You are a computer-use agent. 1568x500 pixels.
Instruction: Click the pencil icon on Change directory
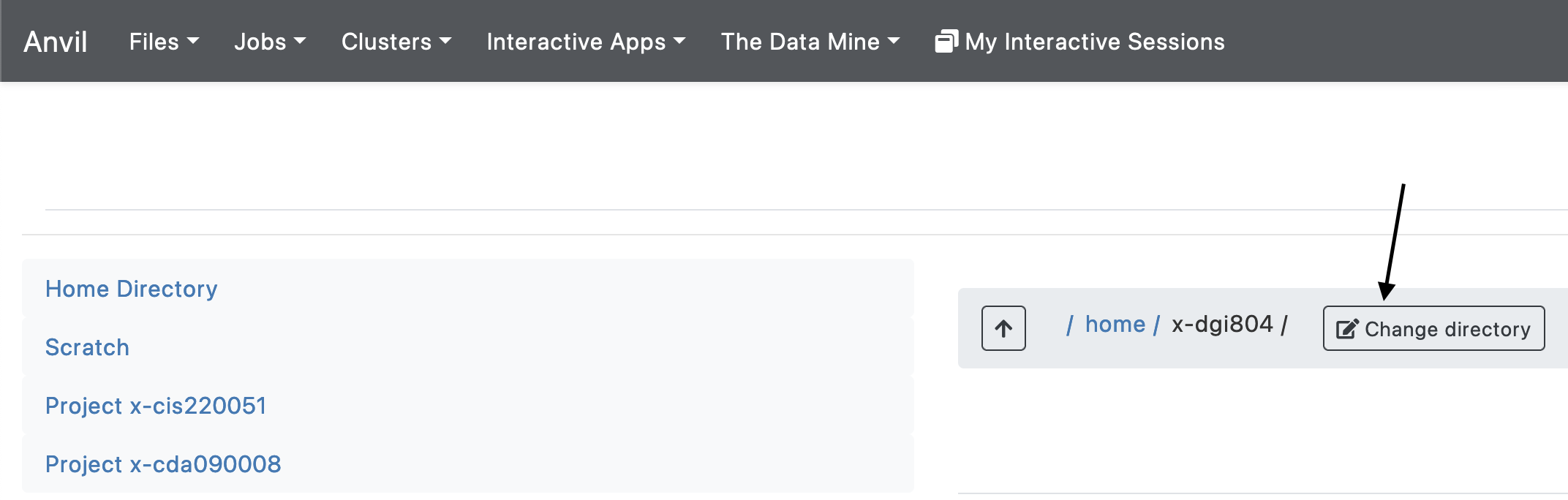pos(1348,328)
